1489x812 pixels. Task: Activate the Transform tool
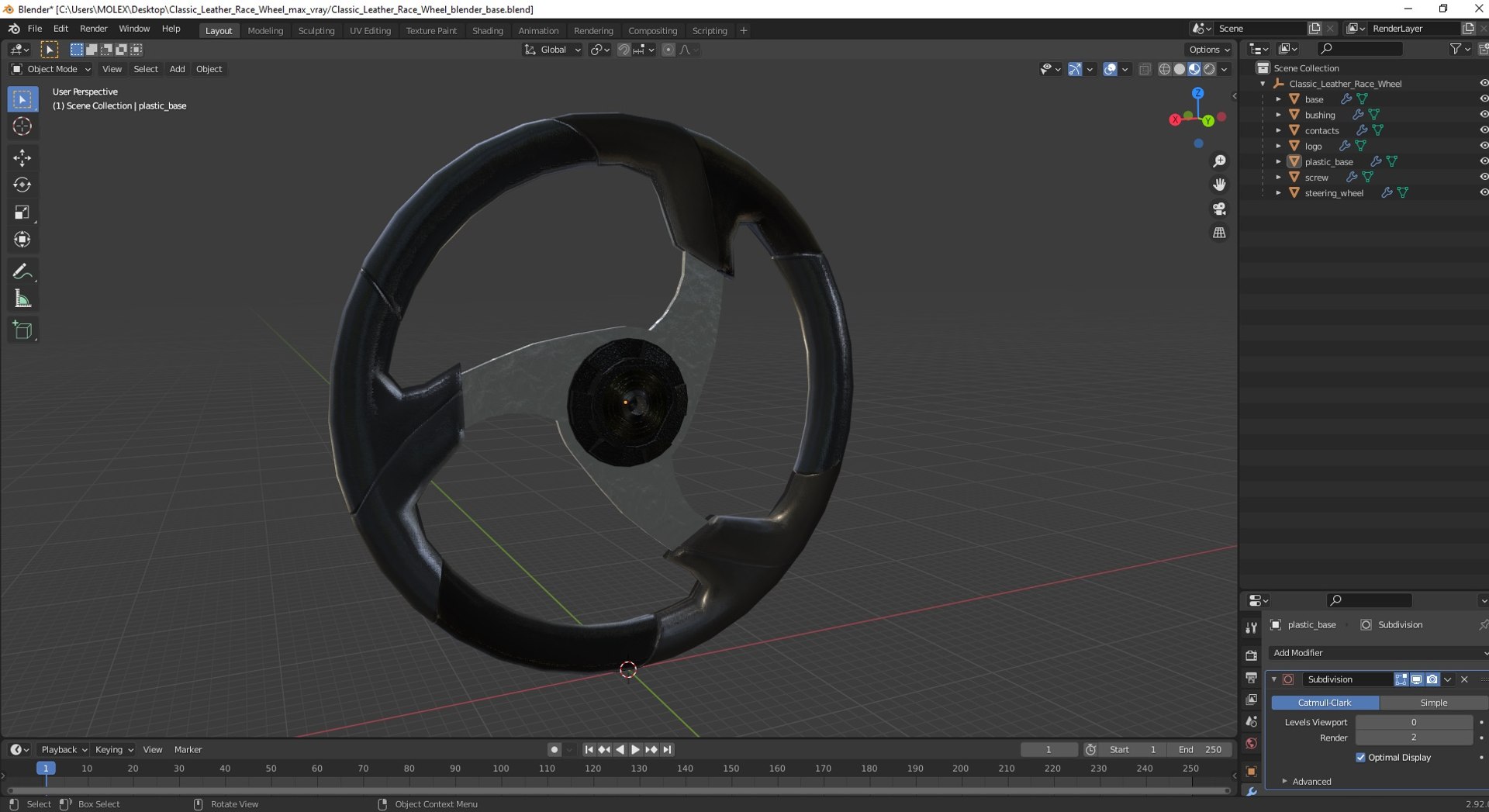(22, 240)
